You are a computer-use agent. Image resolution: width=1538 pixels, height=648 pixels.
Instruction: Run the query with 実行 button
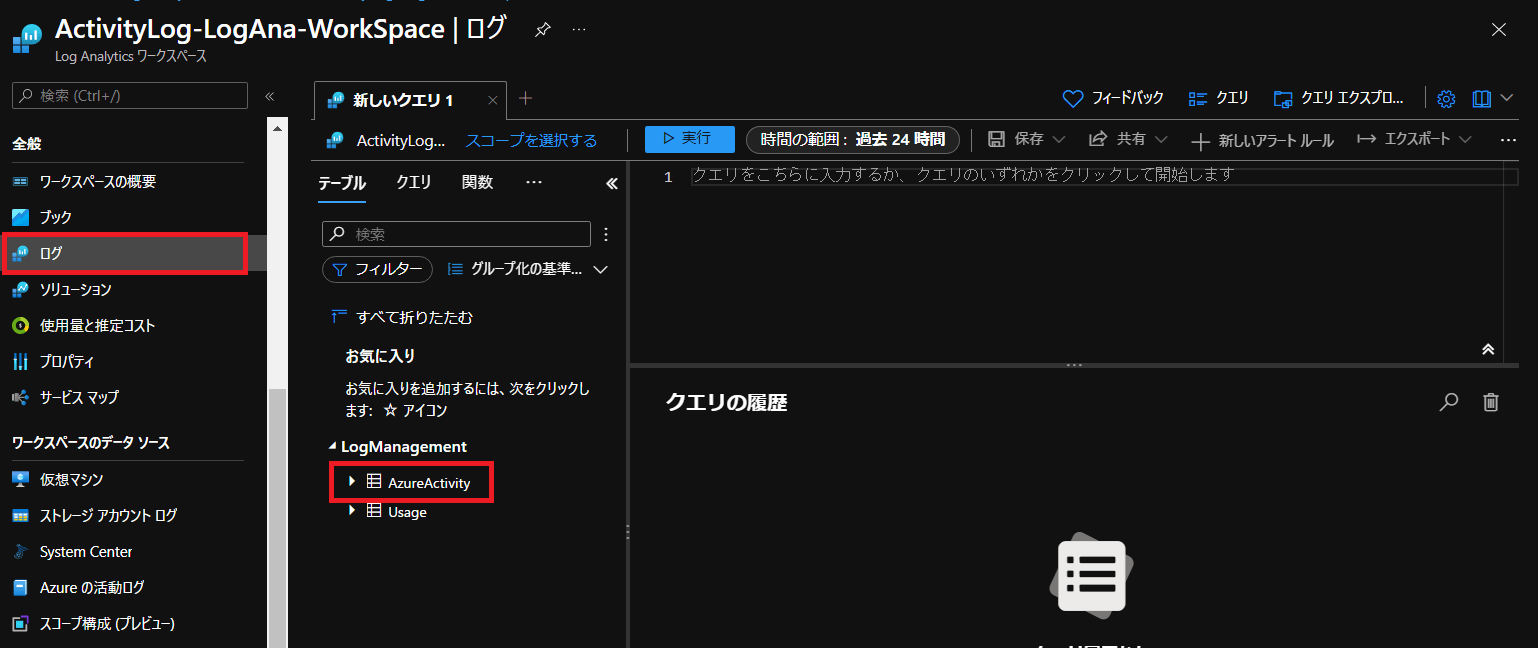pyautogui.click(x=690, y=139)
